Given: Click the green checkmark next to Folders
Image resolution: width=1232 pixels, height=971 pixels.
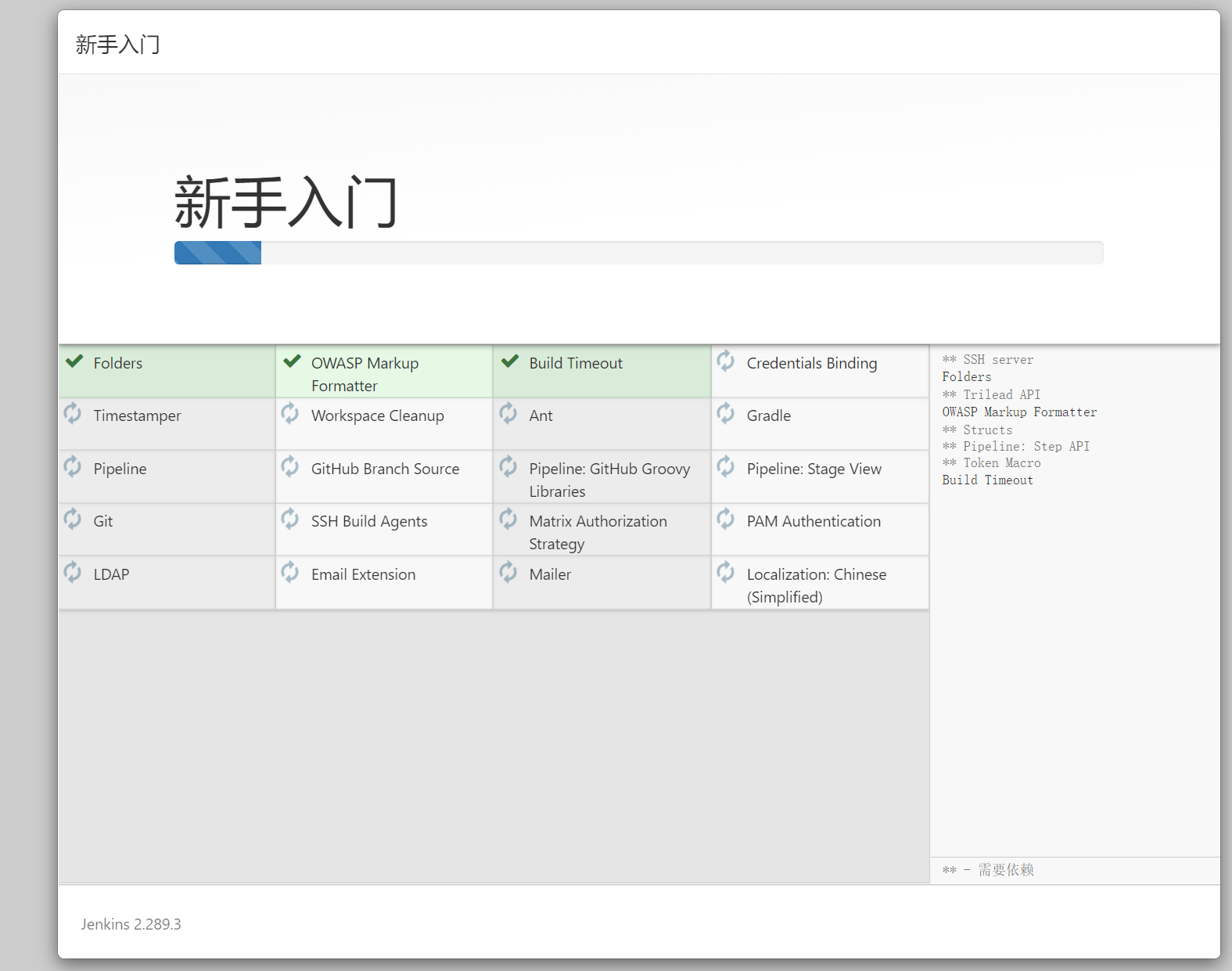Looking at the screenshot, I should 74,361.
